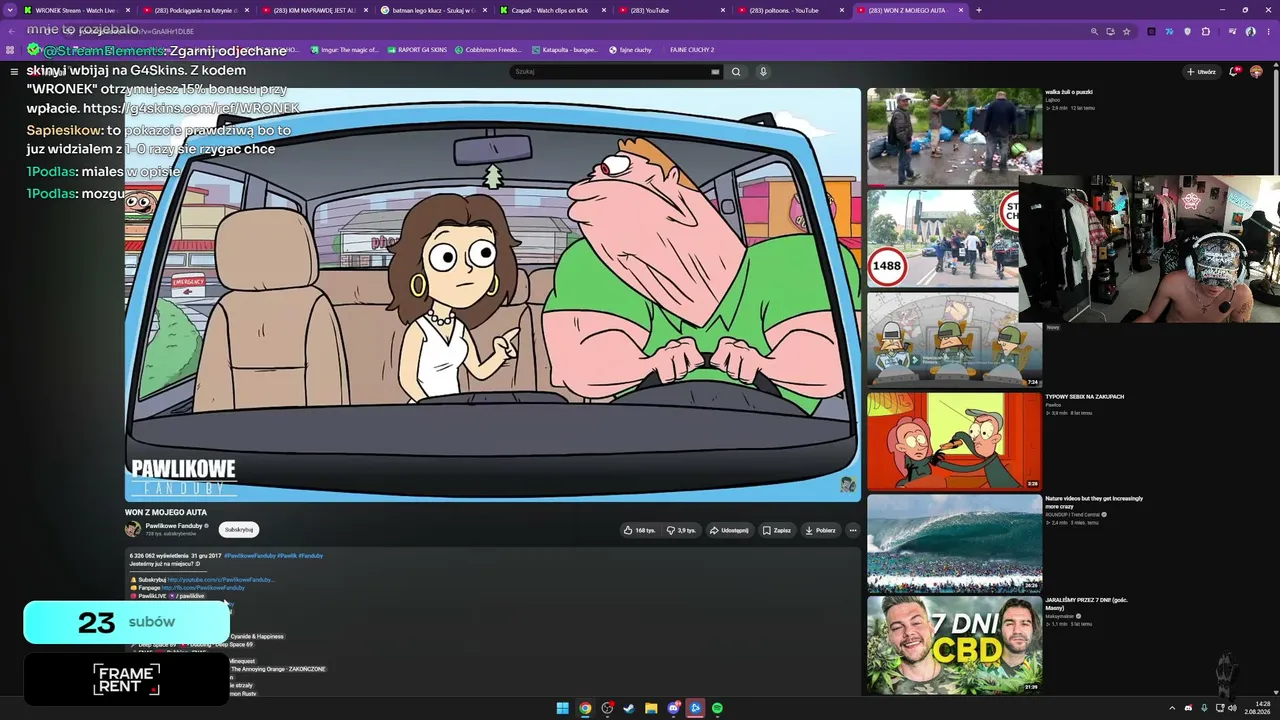Open the YouTube hamburger guide menu
The width and height of the screenshot is (1280, 720).
coord(14,72)
